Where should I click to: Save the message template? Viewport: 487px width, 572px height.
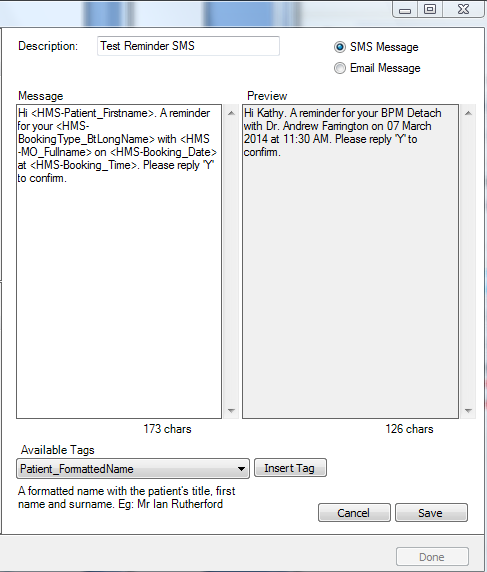tap(431, 513)
